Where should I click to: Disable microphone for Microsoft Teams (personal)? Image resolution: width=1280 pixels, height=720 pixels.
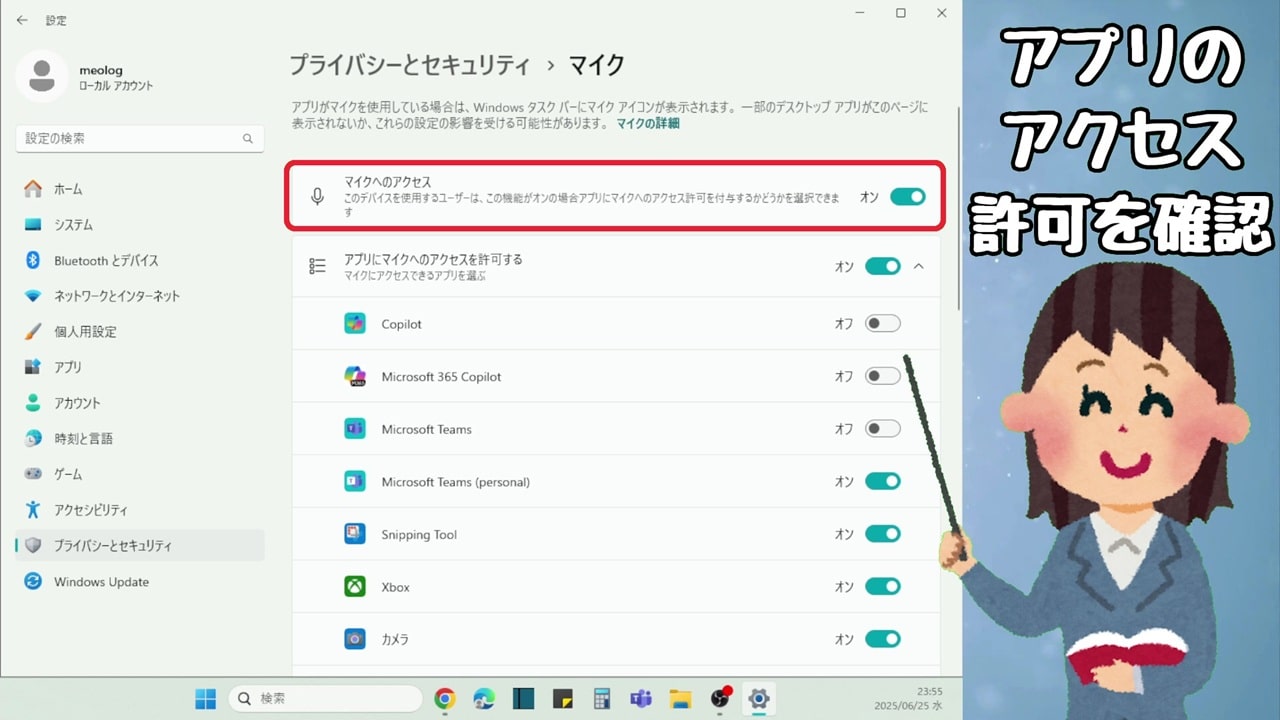point(883,482)
